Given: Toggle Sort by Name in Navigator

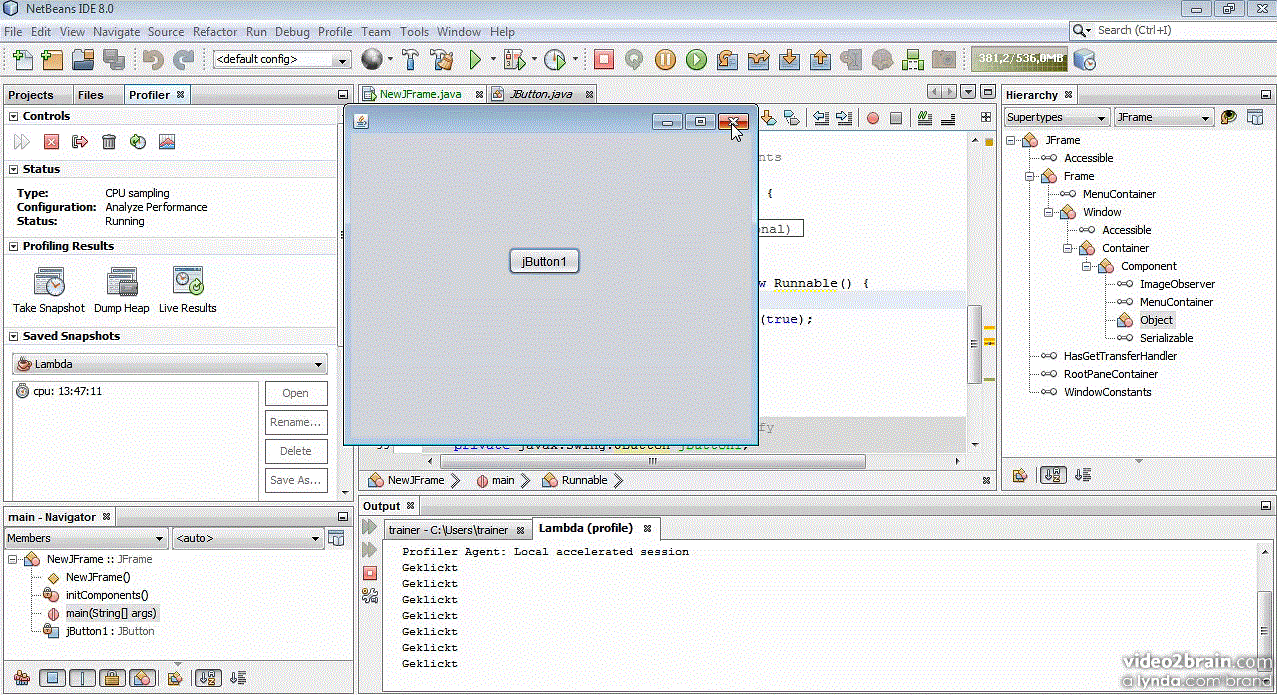Looking at the screenshot, I should click(x=208, y=678).
